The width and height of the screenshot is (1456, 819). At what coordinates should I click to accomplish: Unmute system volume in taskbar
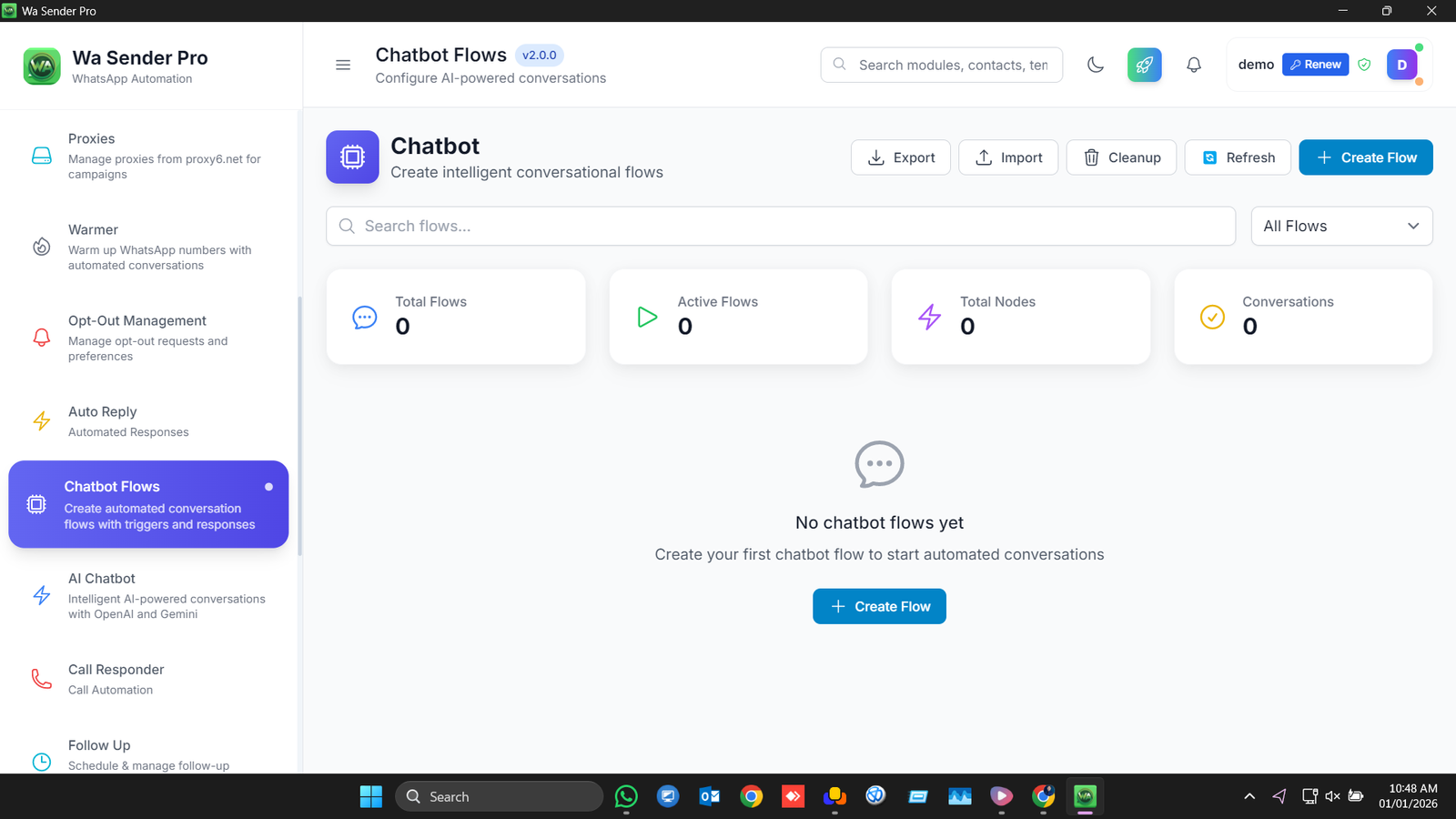[x=1331, y=795]
